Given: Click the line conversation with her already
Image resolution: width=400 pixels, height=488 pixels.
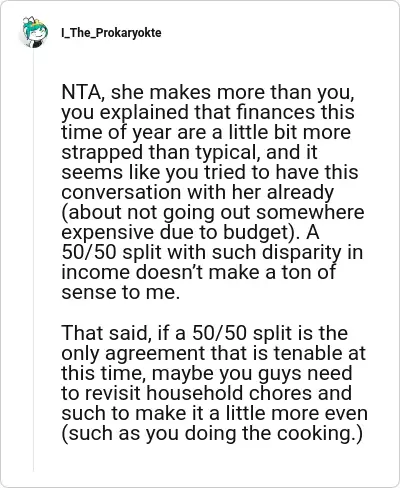Looking at the screenshot, I should pyautogui.click(x=198, y=192).
